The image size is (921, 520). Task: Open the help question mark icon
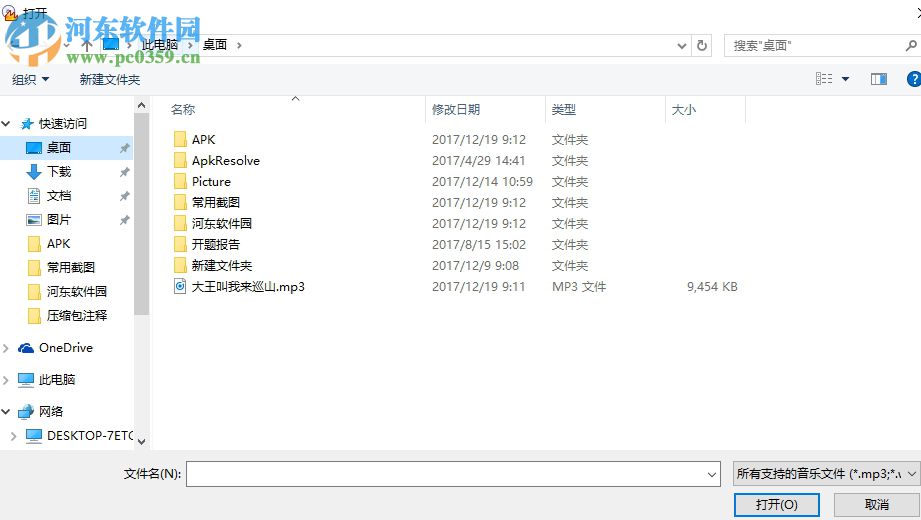click(x=914, y=79)
